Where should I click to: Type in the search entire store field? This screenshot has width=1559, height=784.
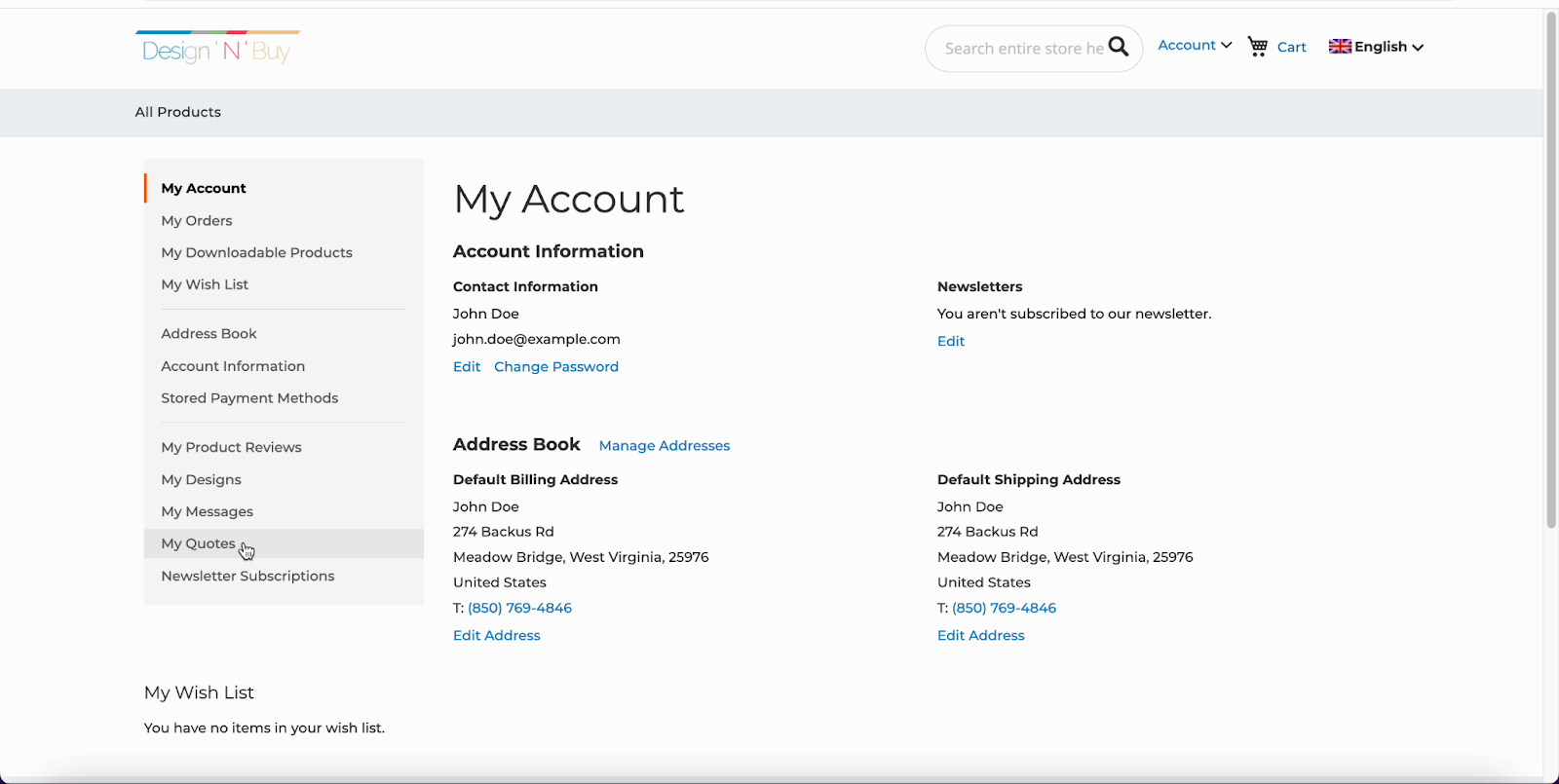click(1022, 49)
